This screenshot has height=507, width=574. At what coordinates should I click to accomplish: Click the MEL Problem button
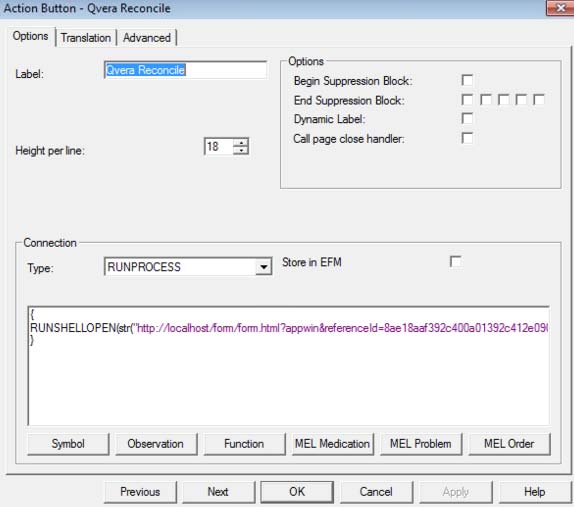[x=421, y=444]
